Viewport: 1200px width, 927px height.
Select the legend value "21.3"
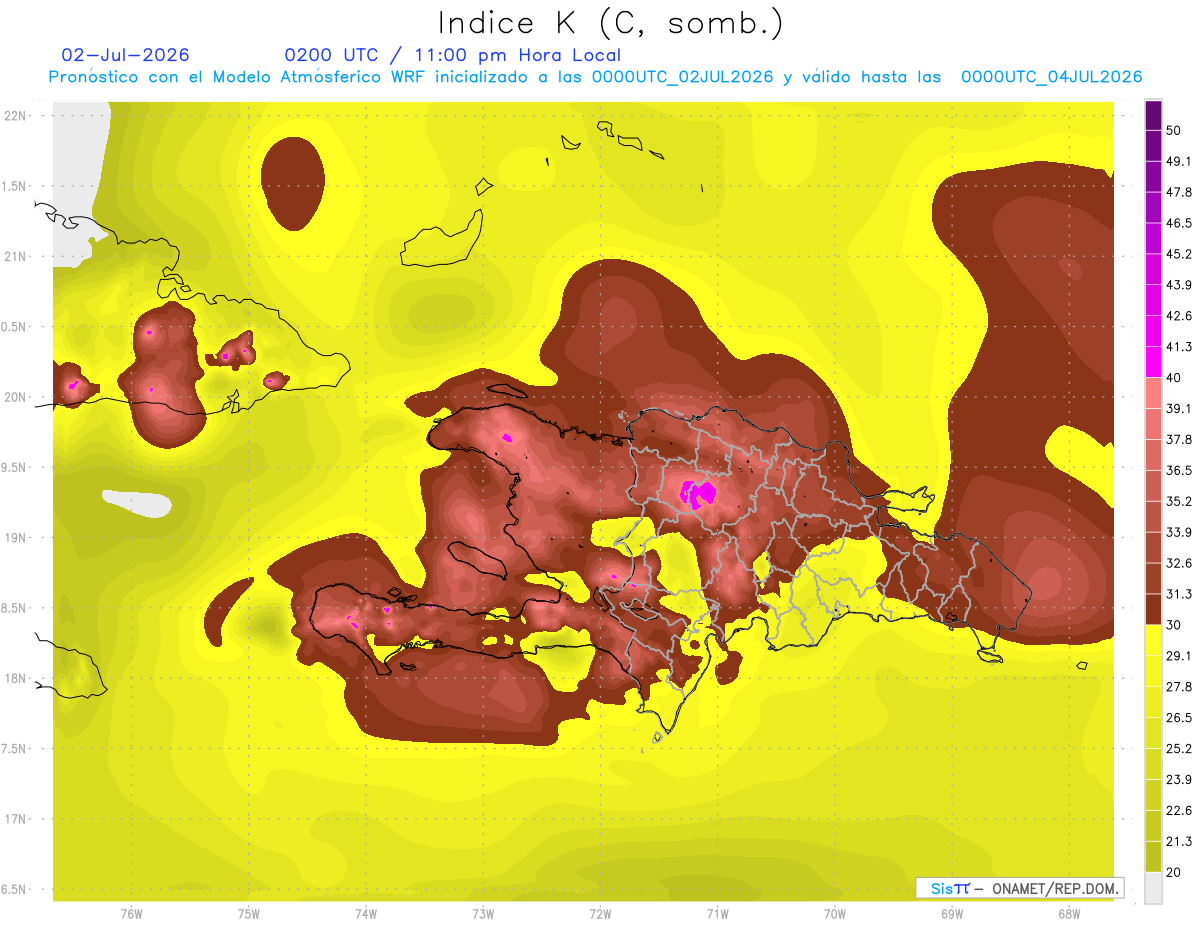1179,841
